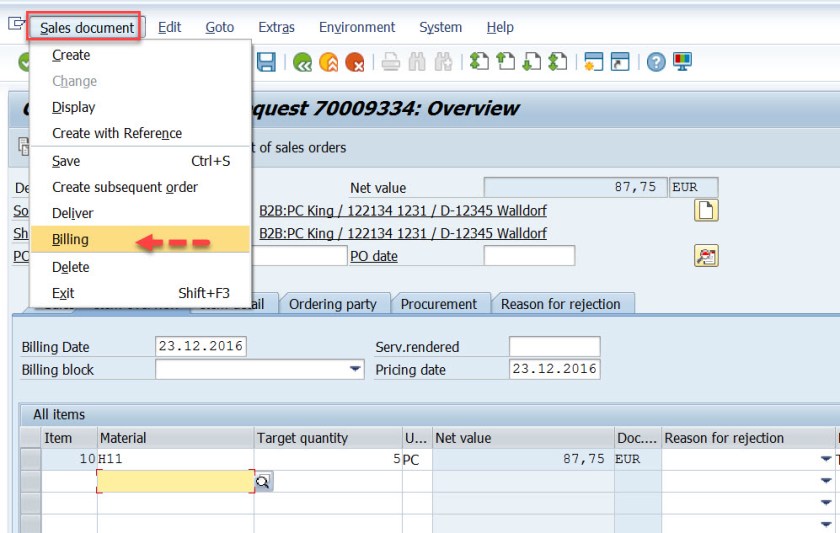Select Create with Reference menu entry
This screenshot has width=840, height=533.
141,133
